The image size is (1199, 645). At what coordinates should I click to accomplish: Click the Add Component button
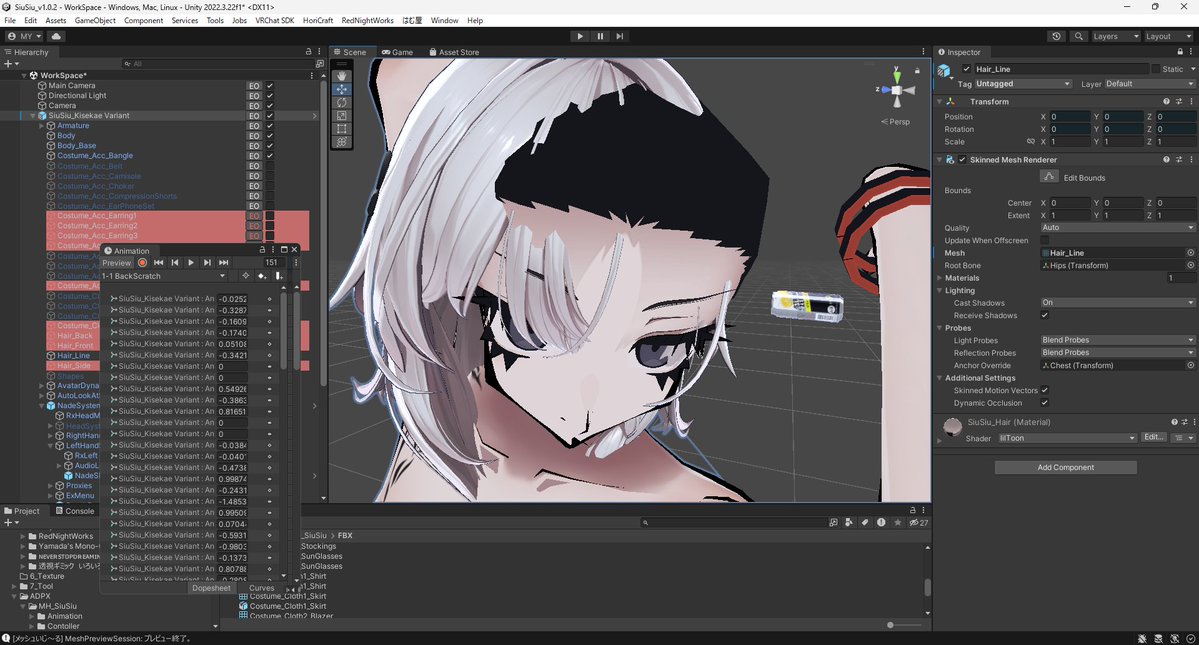pos(1065,467)
